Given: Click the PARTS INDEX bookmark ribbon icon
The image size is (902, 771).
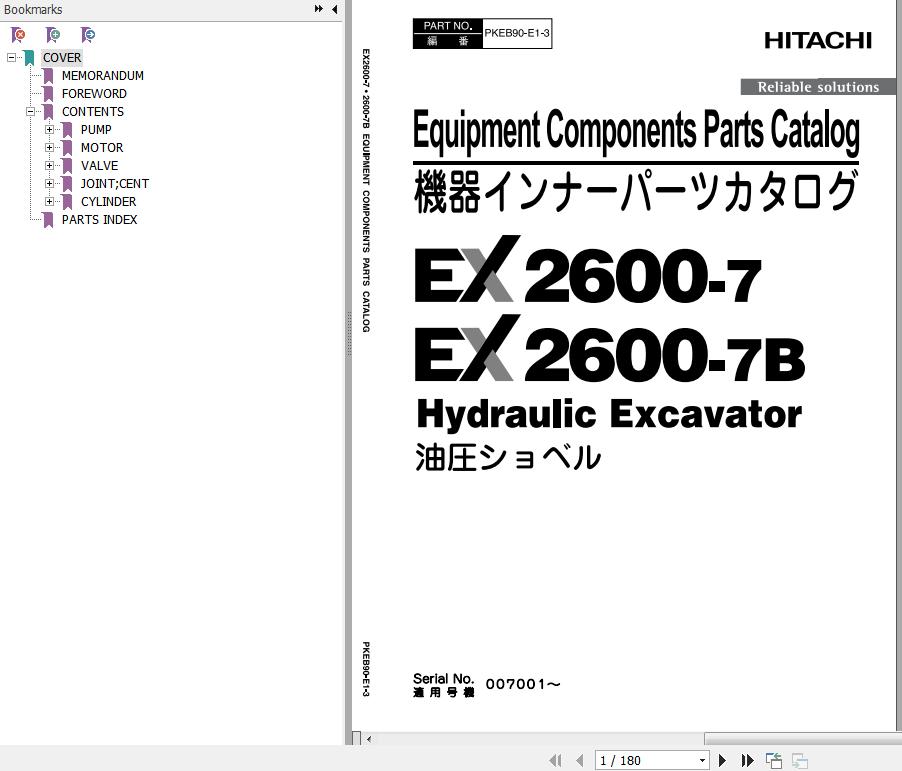Looking at the screenshot, I should [x=48, y=220].
